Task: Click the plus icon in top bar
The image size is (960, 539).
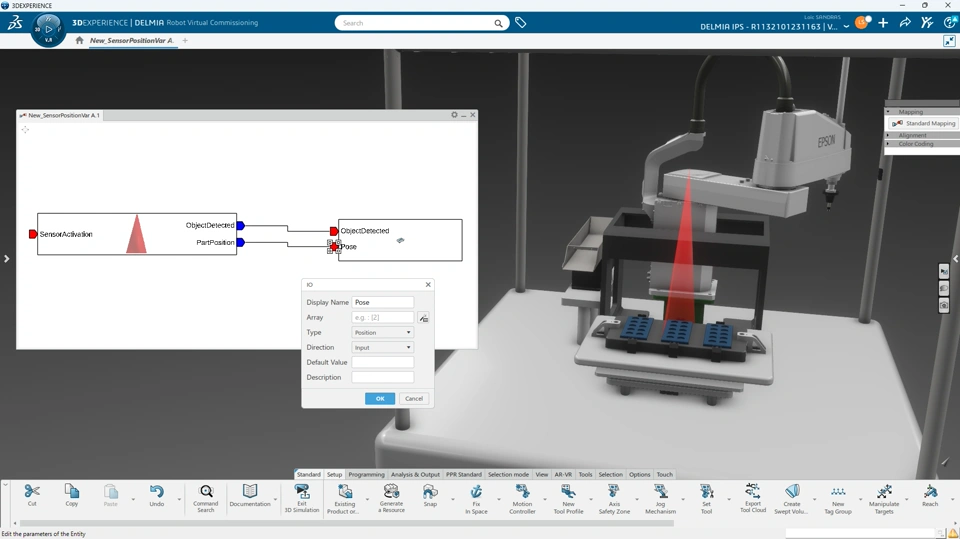Action: [883, 23]
